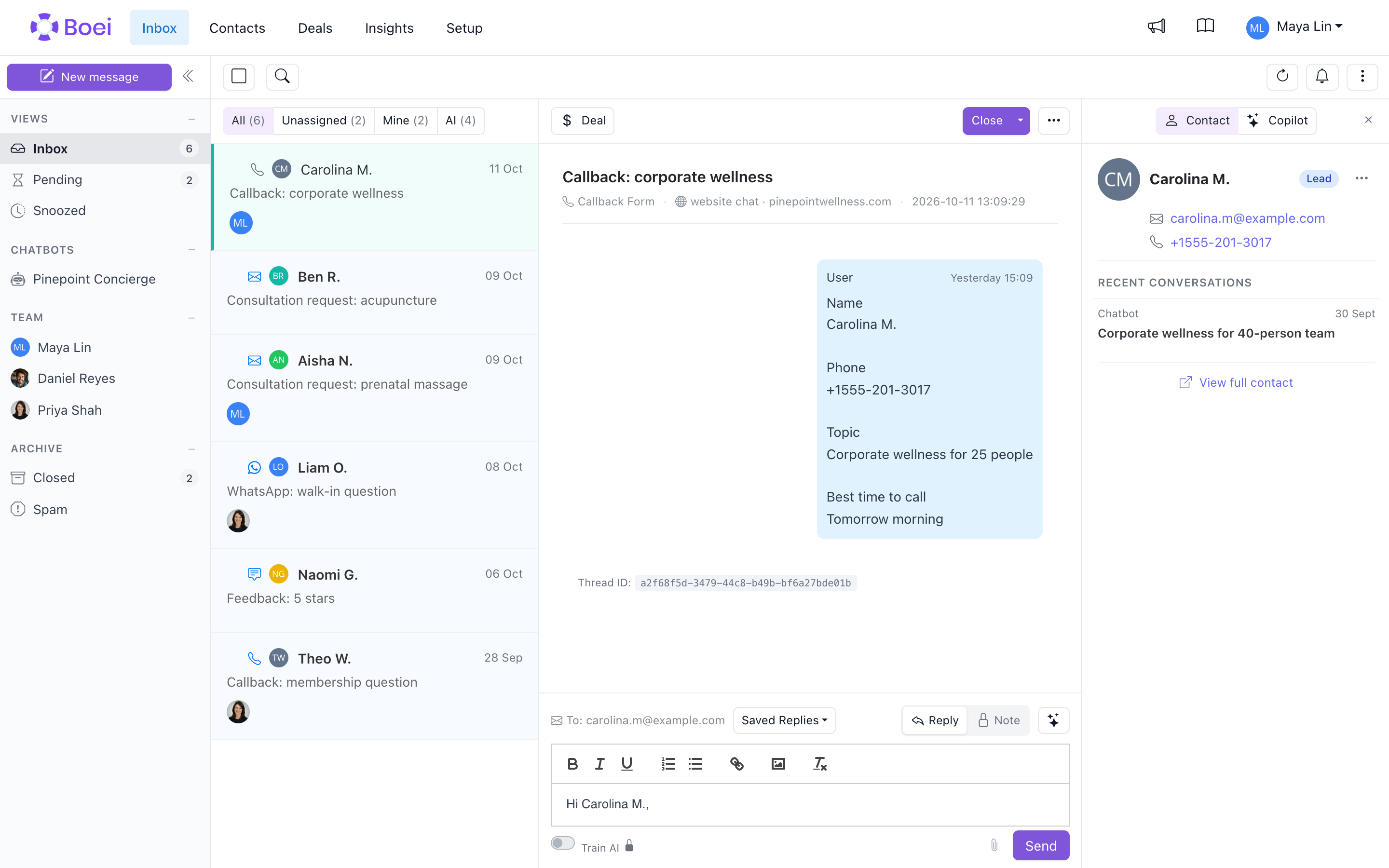Viewport: 1389px width, 868px height.
Task: Toggle the Train AI switch
Action: (x=562, y=843)
